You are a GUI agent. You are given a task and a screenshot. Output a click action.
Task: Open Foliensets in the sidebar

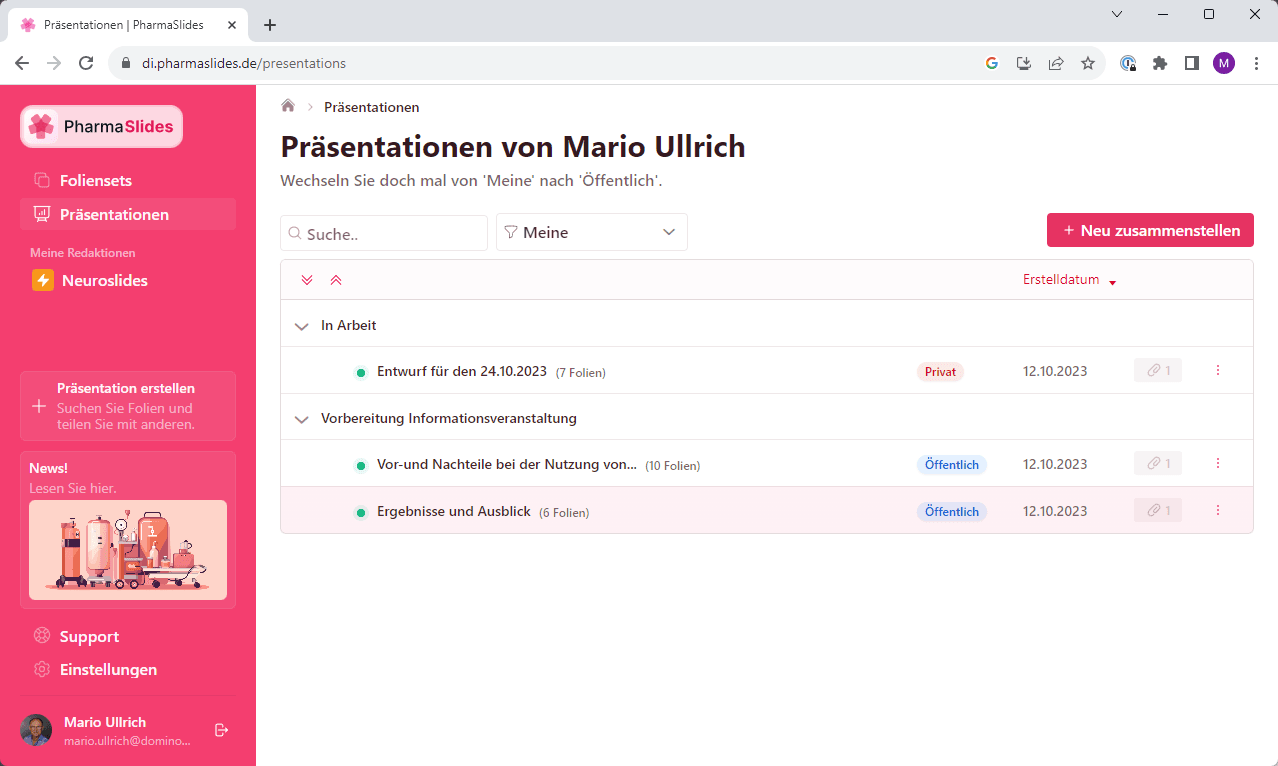tap(96, 181)
